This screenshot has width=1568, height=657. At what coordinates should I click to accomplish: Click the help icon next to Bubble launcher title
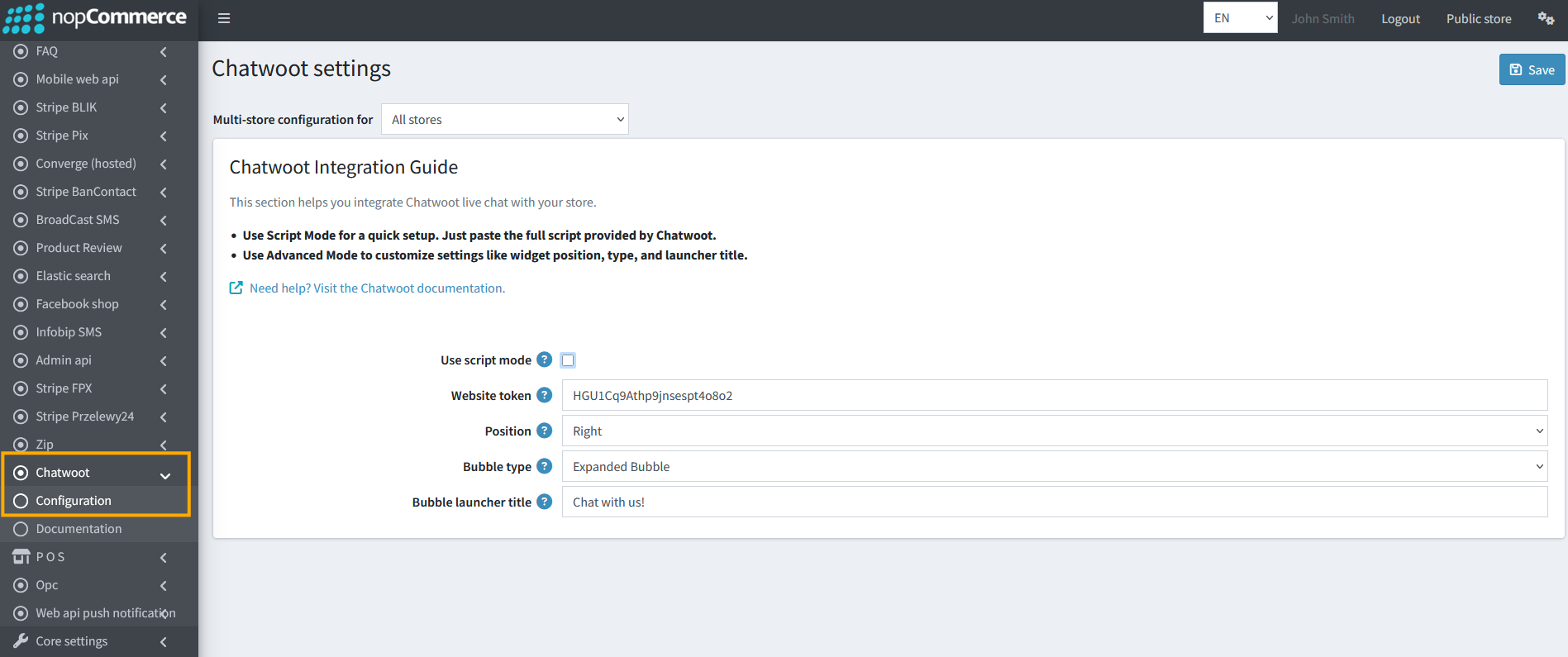[544, 502]
